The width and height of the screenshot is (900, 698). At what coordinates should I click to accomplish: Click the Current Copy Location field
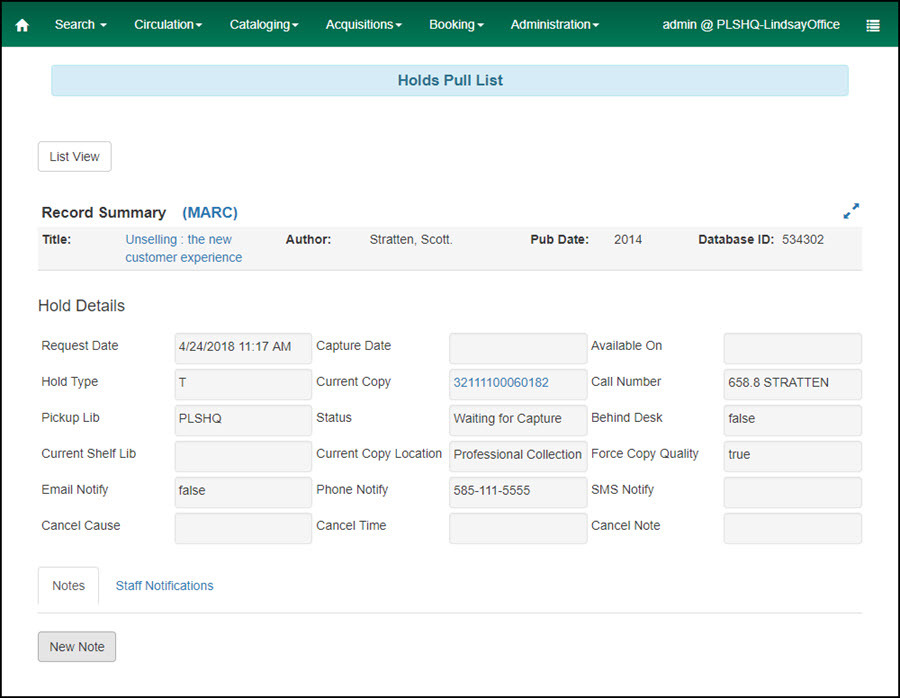[x=518, y=456]
